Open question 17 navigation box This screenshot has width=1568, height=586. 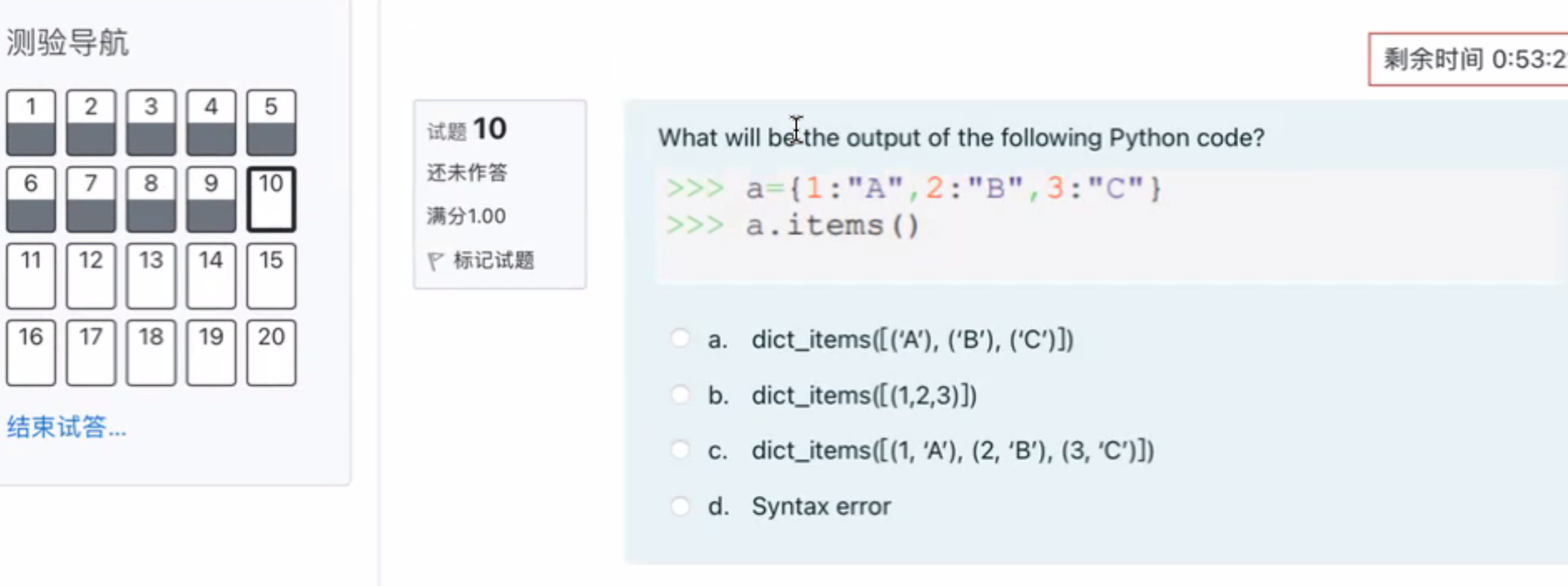tap(92, 352)
